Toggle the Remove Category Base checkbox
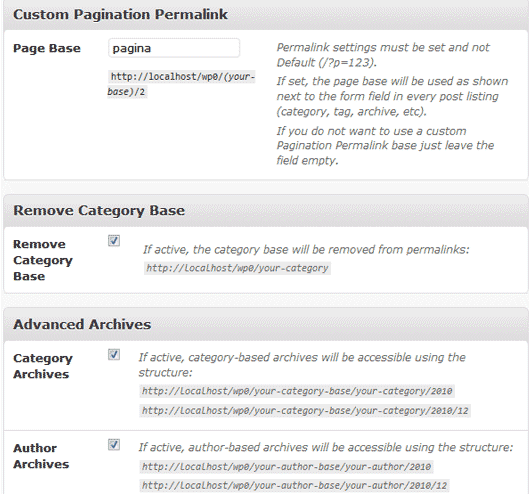 (x=114, y=241)
